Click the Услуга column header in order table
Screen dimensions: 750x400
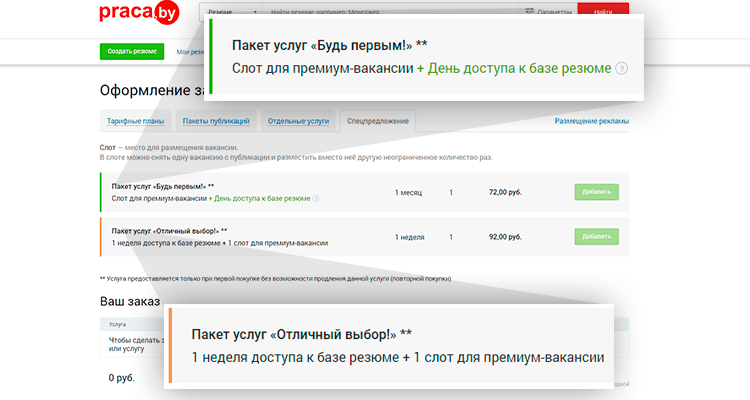click(x=117, y=324)
